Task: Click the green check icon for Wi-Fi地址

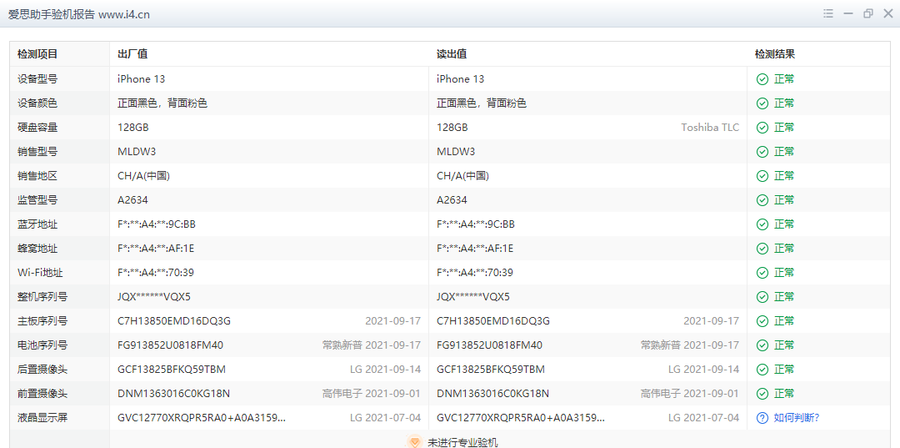Action: pos(762,272)
